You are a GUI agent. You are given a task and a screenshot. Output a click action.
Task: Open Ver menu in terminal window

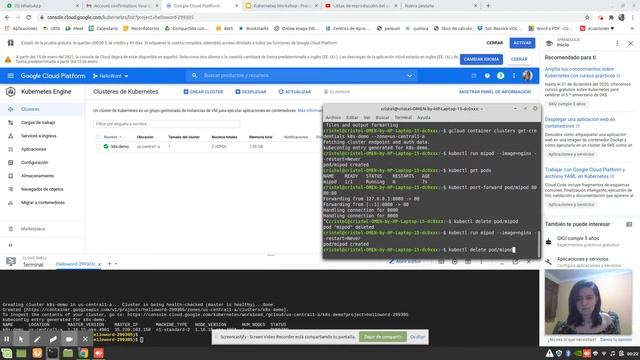367,118
